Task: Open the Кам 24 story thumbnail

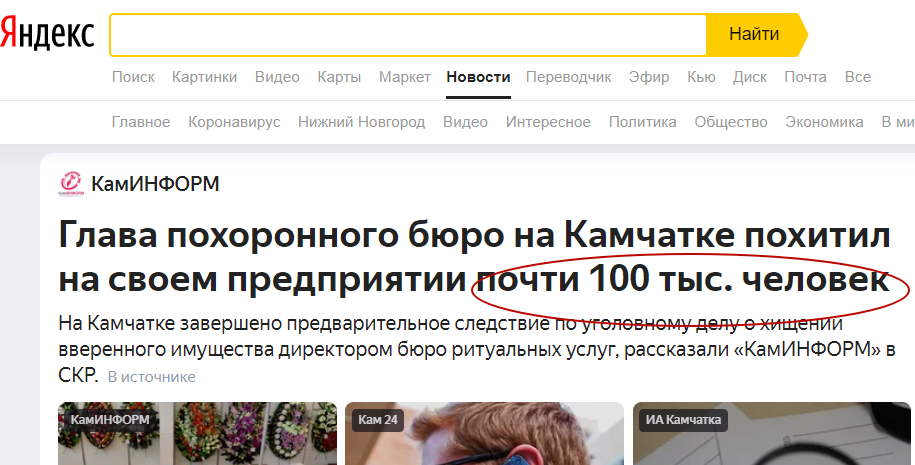Action: [x=484, y=433]
